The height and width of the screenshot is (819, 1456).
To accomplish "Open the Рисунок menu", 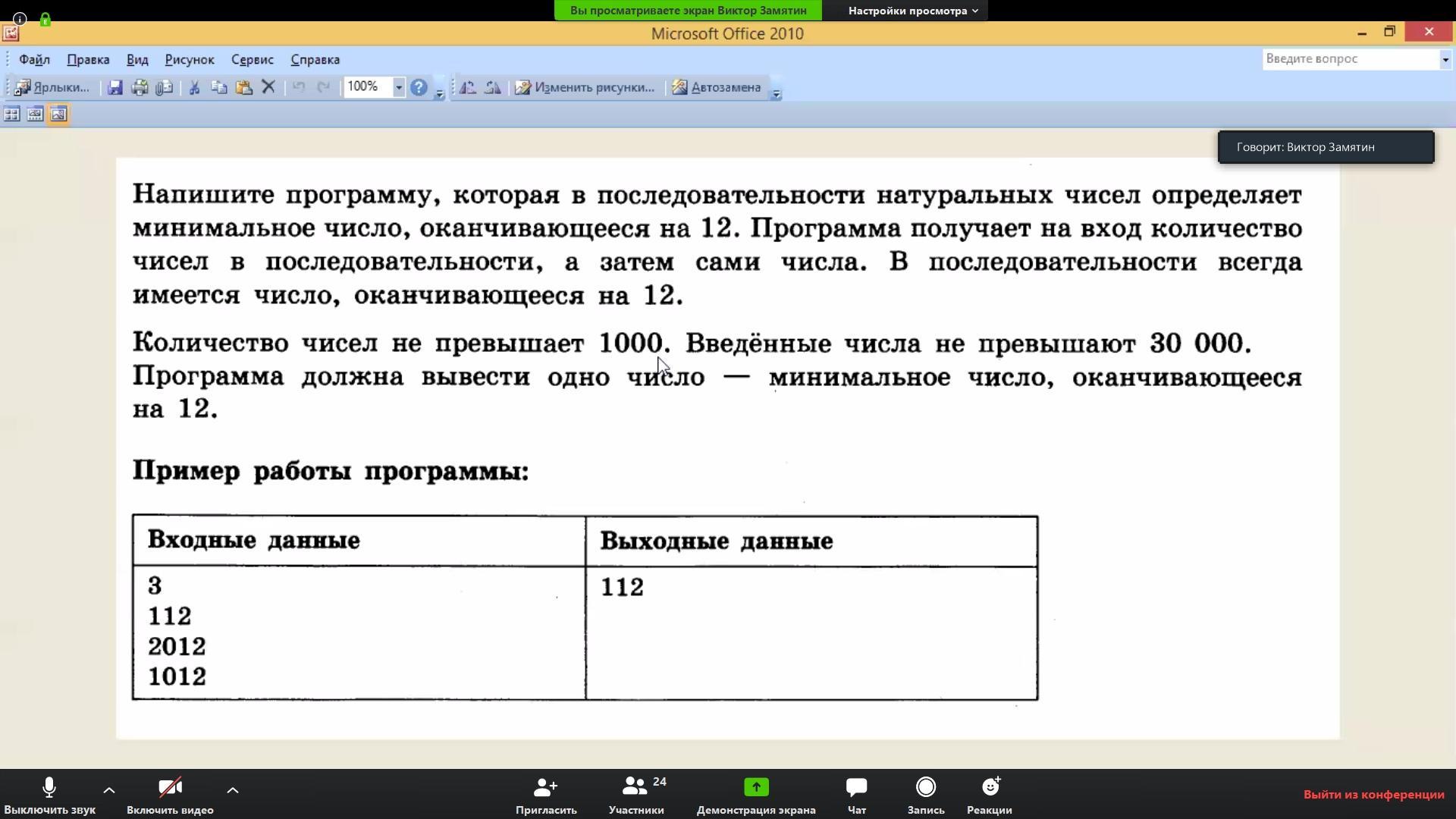I will [190, 60].
